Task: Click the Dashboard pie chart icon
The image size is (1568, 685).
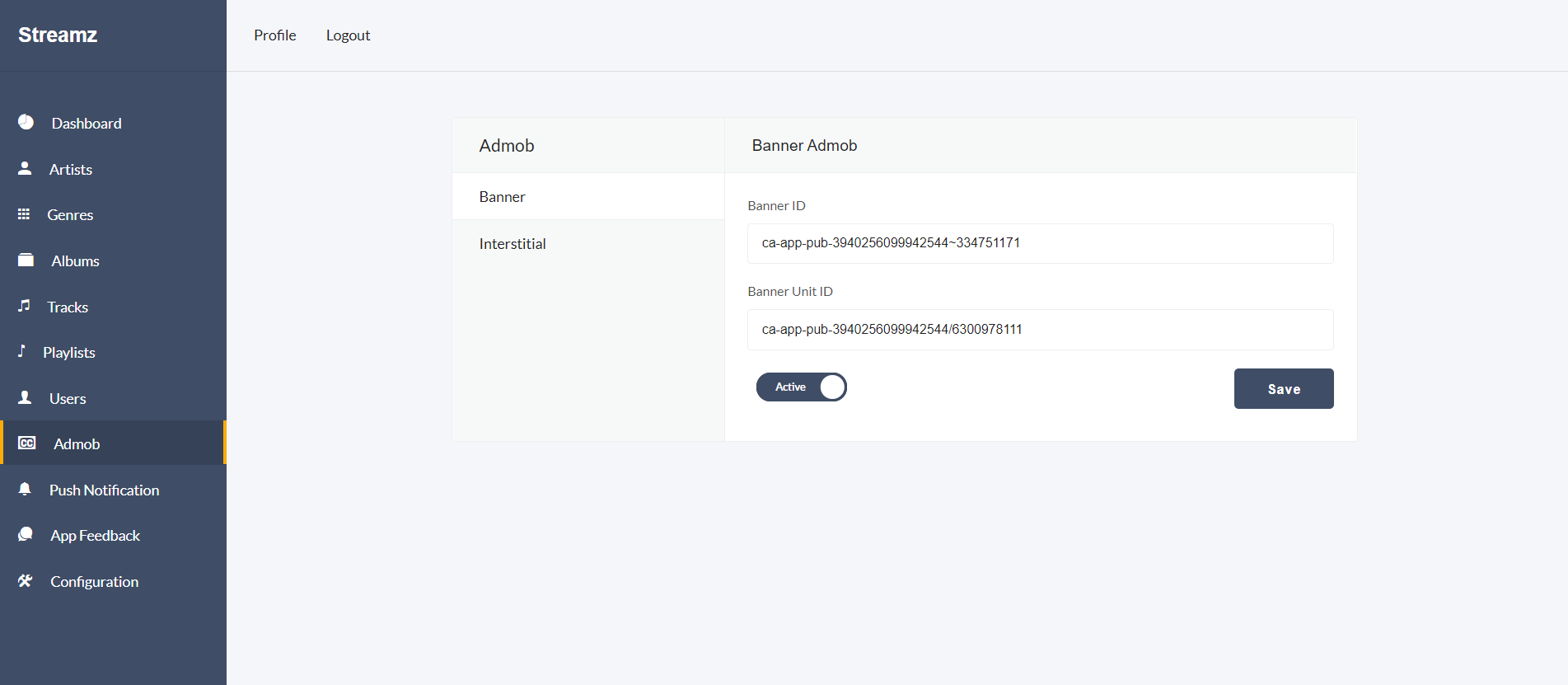Action: pyautogui.click(x=26, y=122)
